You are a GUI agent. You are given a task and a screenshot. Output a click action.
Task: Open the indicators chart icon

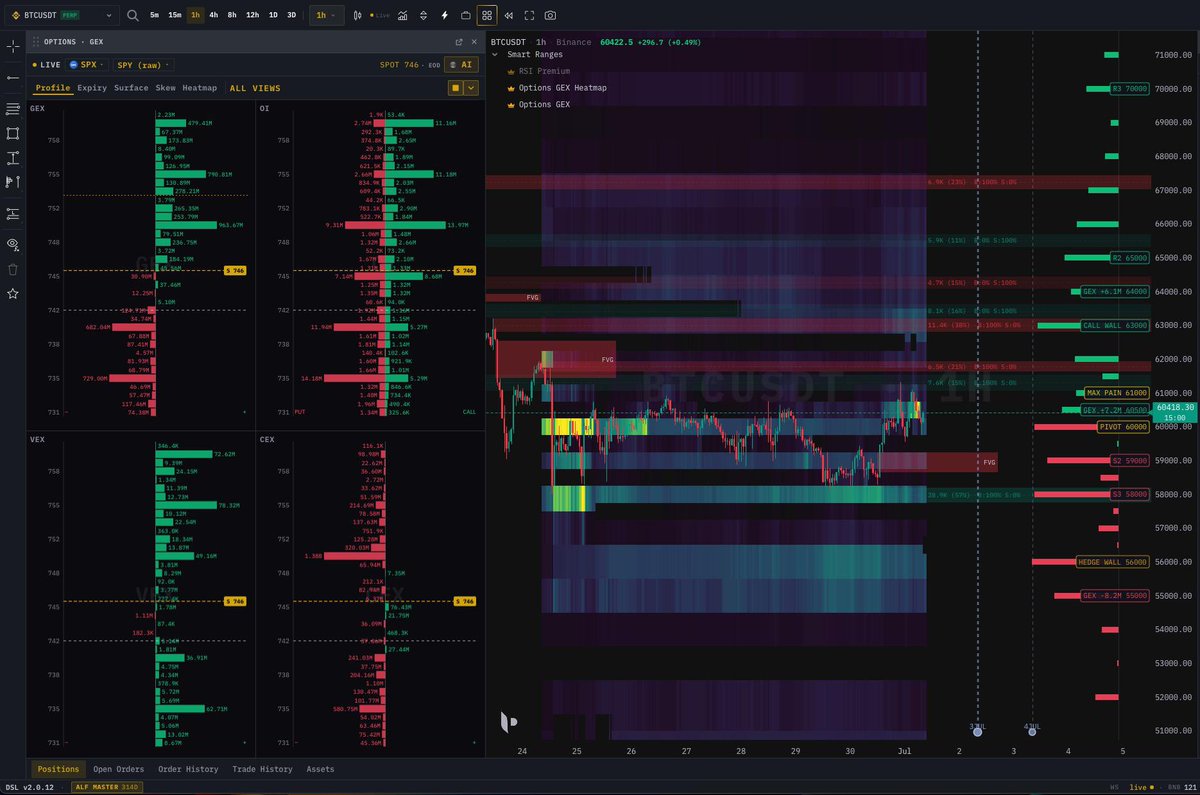(x=402, y=15)
